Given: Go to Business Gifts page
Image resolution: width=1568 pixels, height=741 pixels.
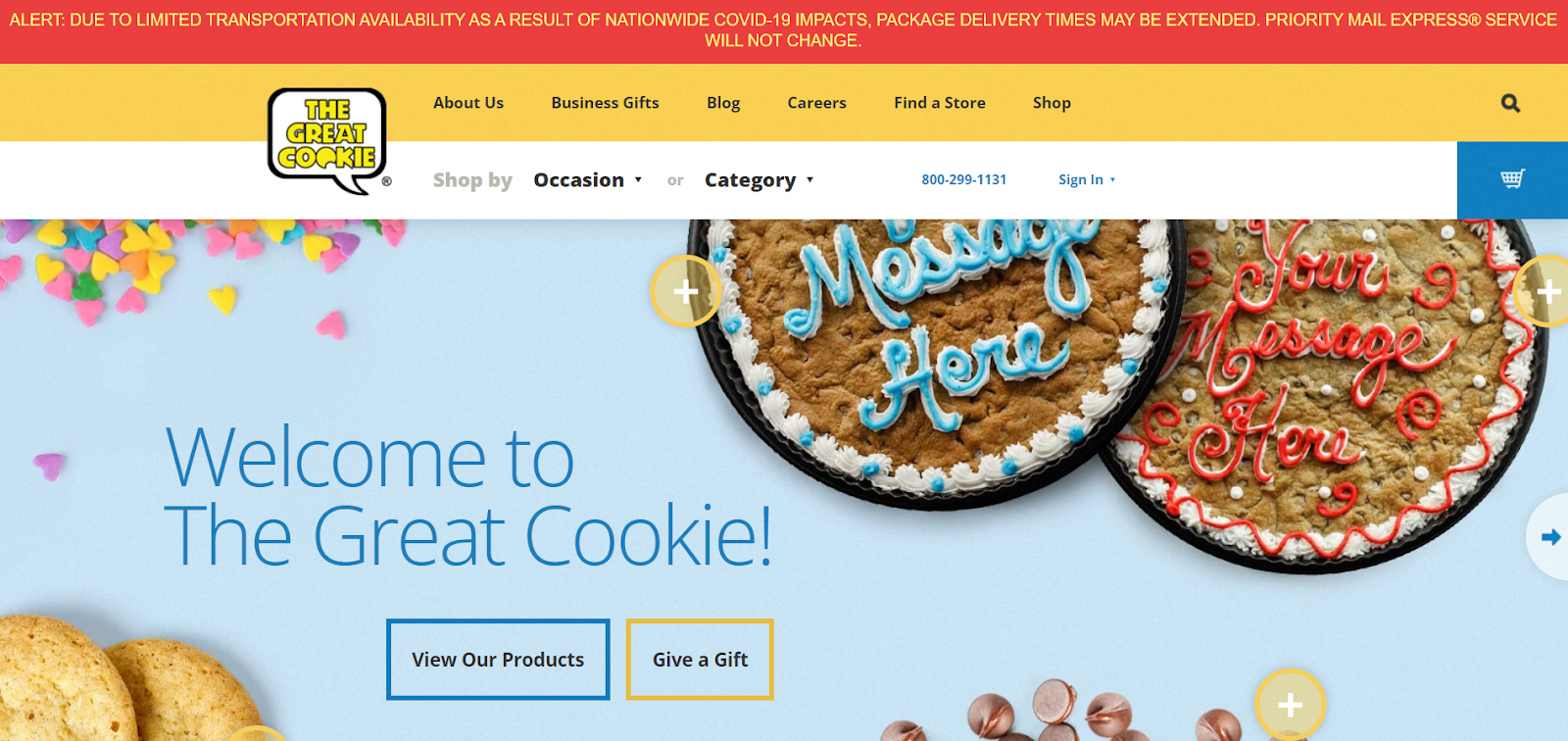Looking at the screenshot, I should (605, 103).
